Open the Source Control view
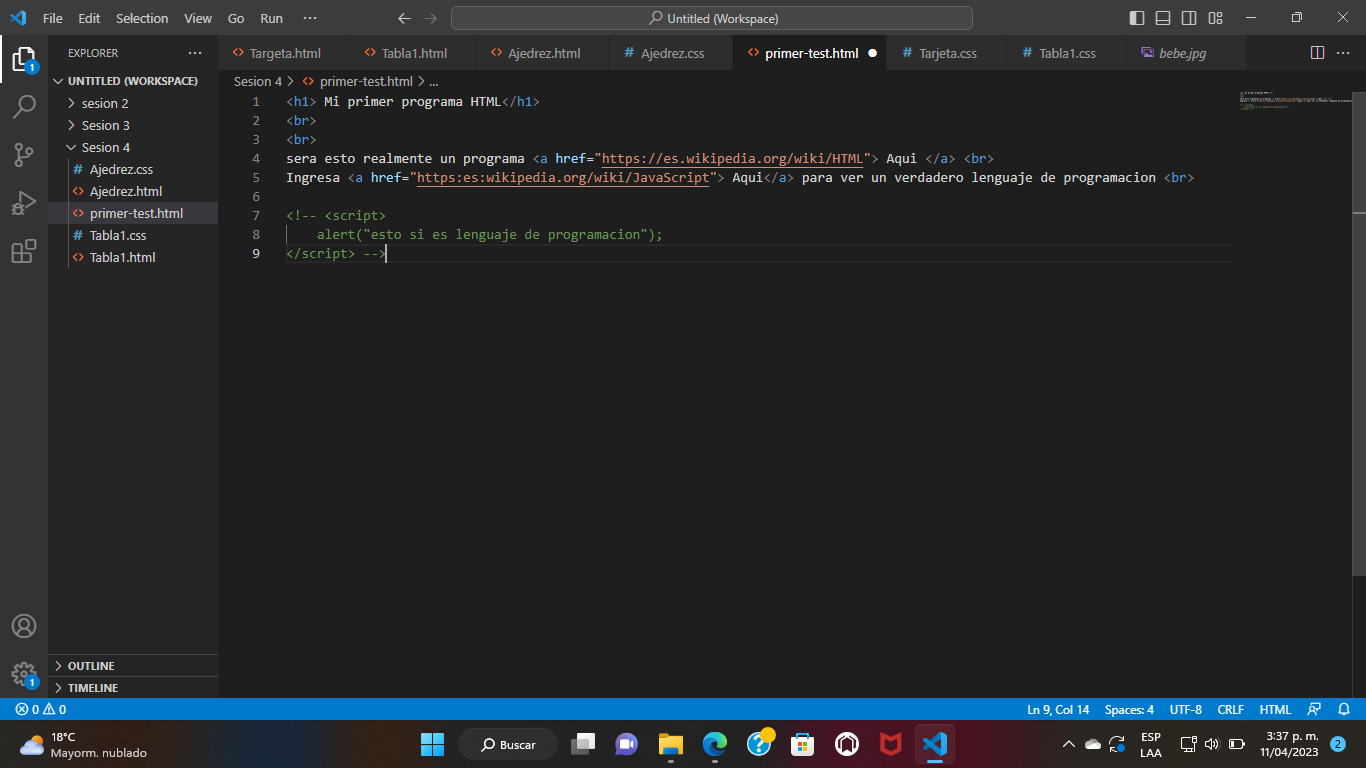The image size is (1366, 768). click(x=24, y=154)
